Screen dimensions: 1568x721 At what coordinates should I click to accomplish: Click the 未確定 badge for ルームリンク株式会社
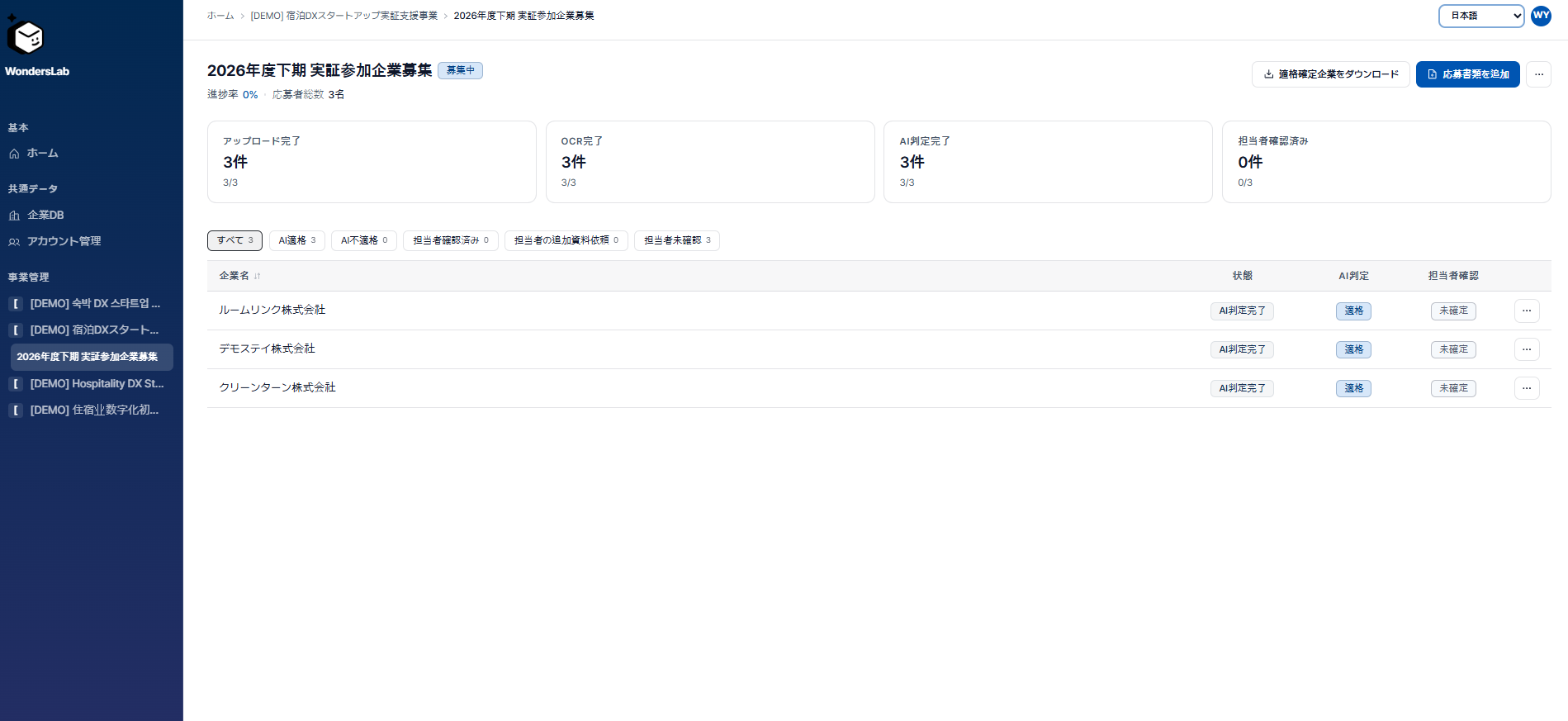(1453, 311)
